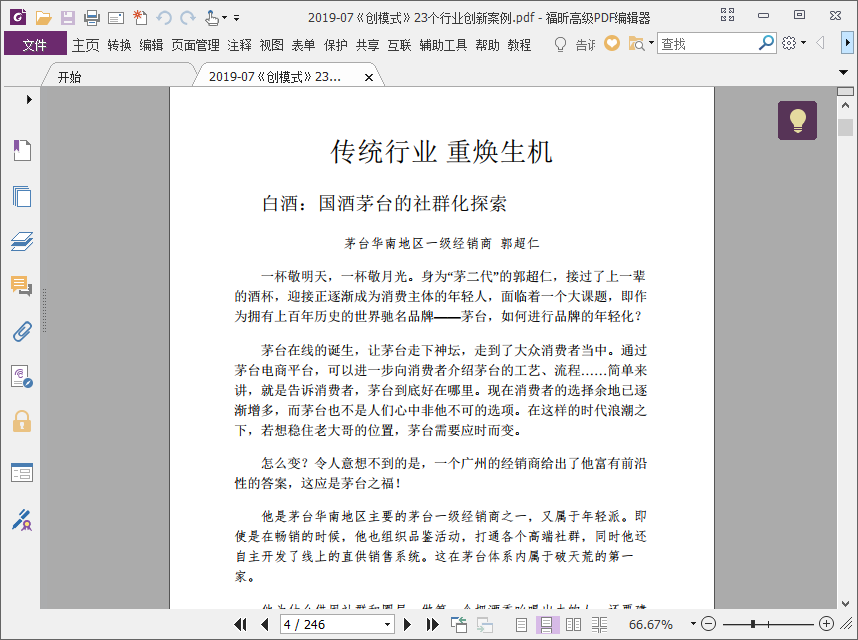
Task: Click the previous search result arrow
Action: tap(820, 43)
